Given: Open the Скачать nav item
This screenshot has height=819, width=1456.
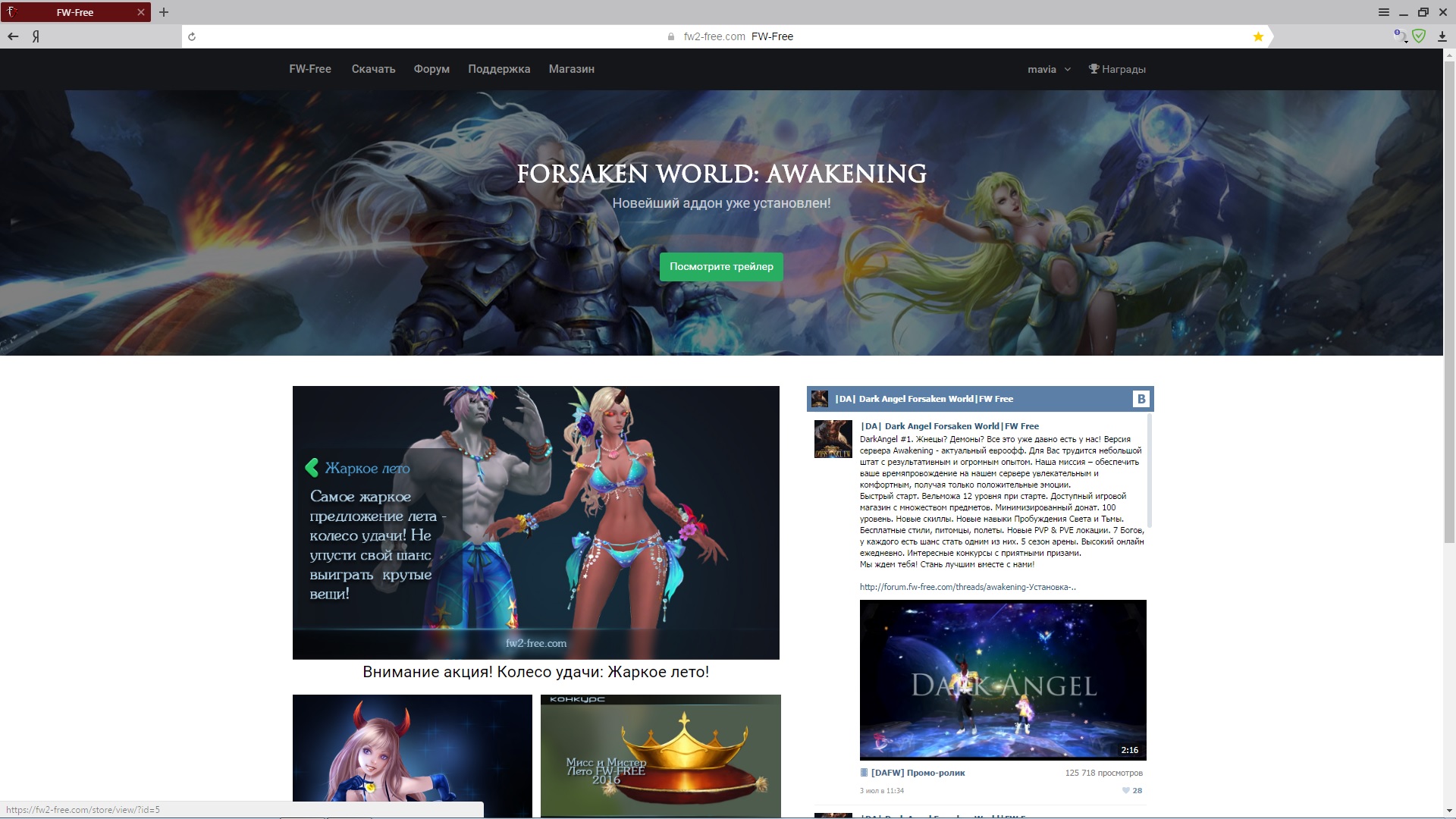Looking at the screenshot, I should point(373,69).
